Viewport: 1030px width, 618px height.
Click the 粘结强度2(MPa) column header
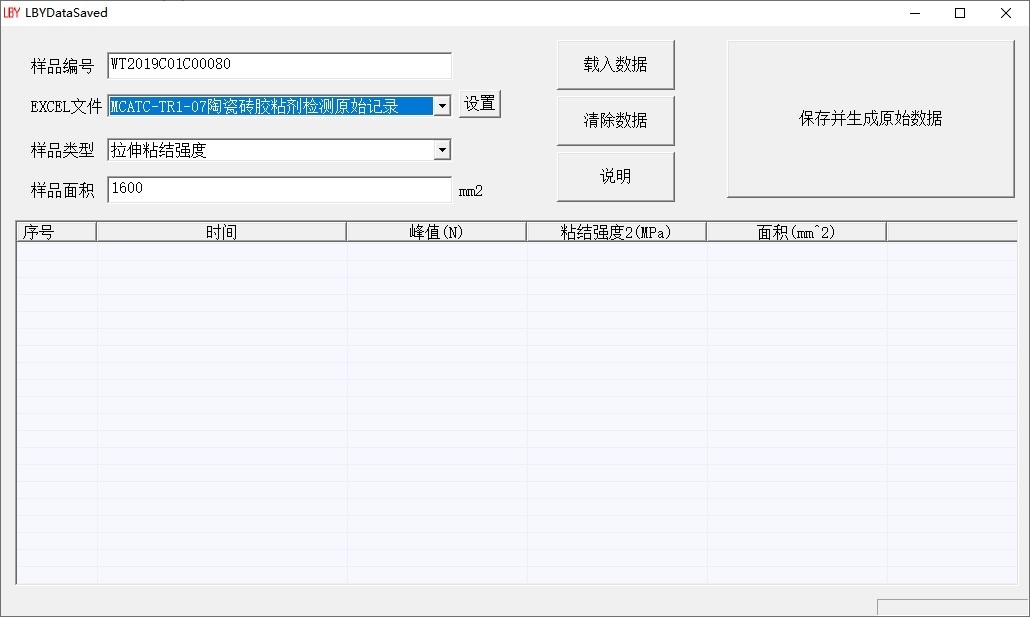click(x=616, y=232)
